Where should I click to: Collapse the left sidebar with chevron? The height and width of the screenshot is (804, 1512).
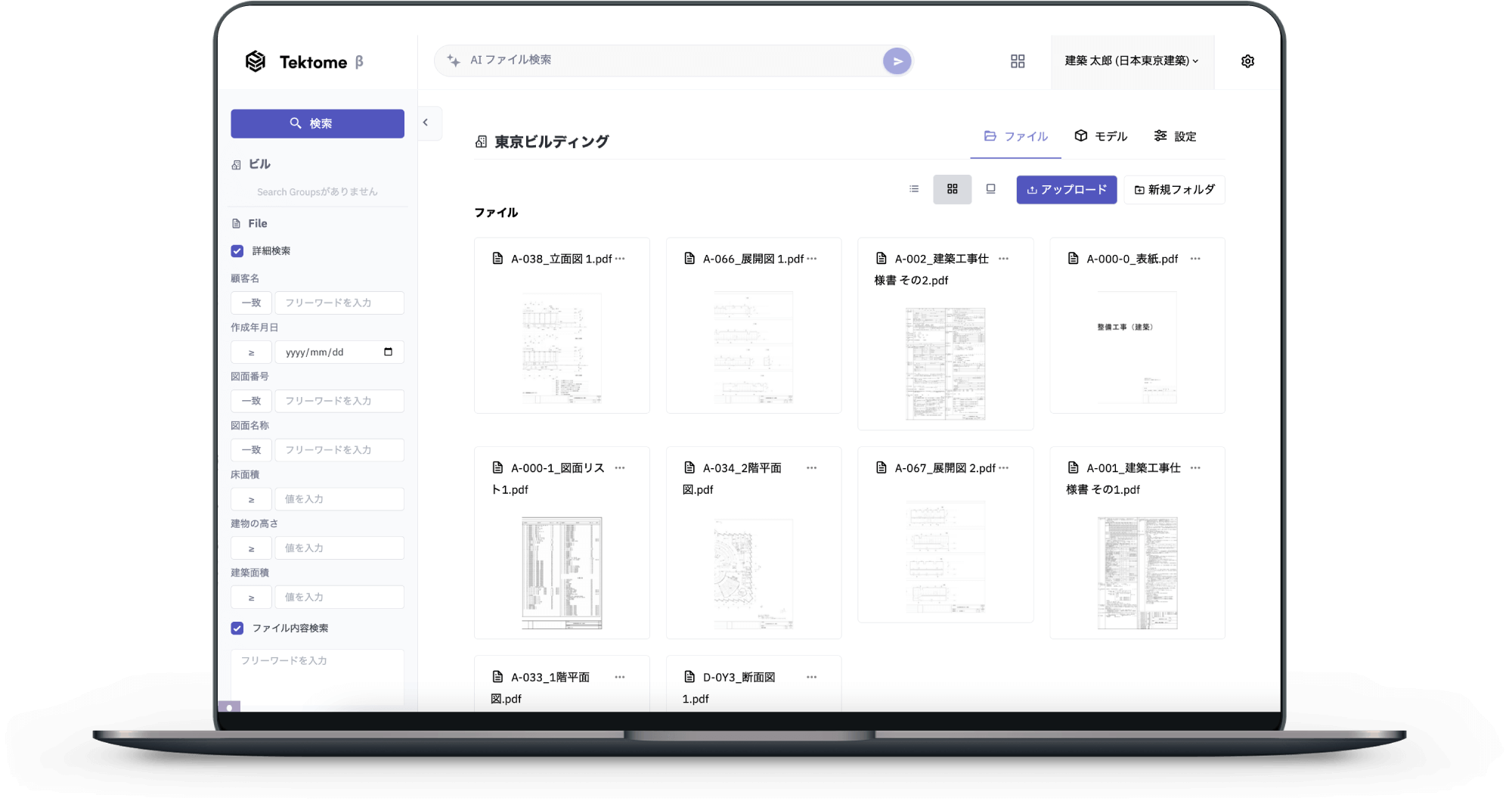click(426, 123)
